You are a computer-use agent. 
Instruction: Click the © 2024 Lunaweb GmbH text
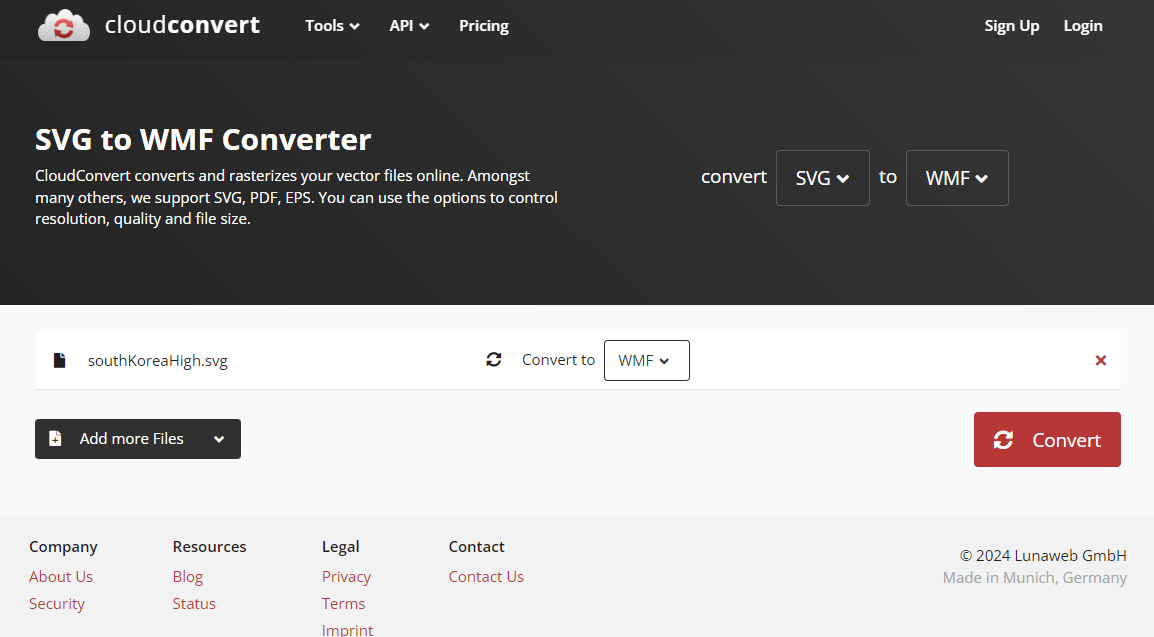(1043, 555)
